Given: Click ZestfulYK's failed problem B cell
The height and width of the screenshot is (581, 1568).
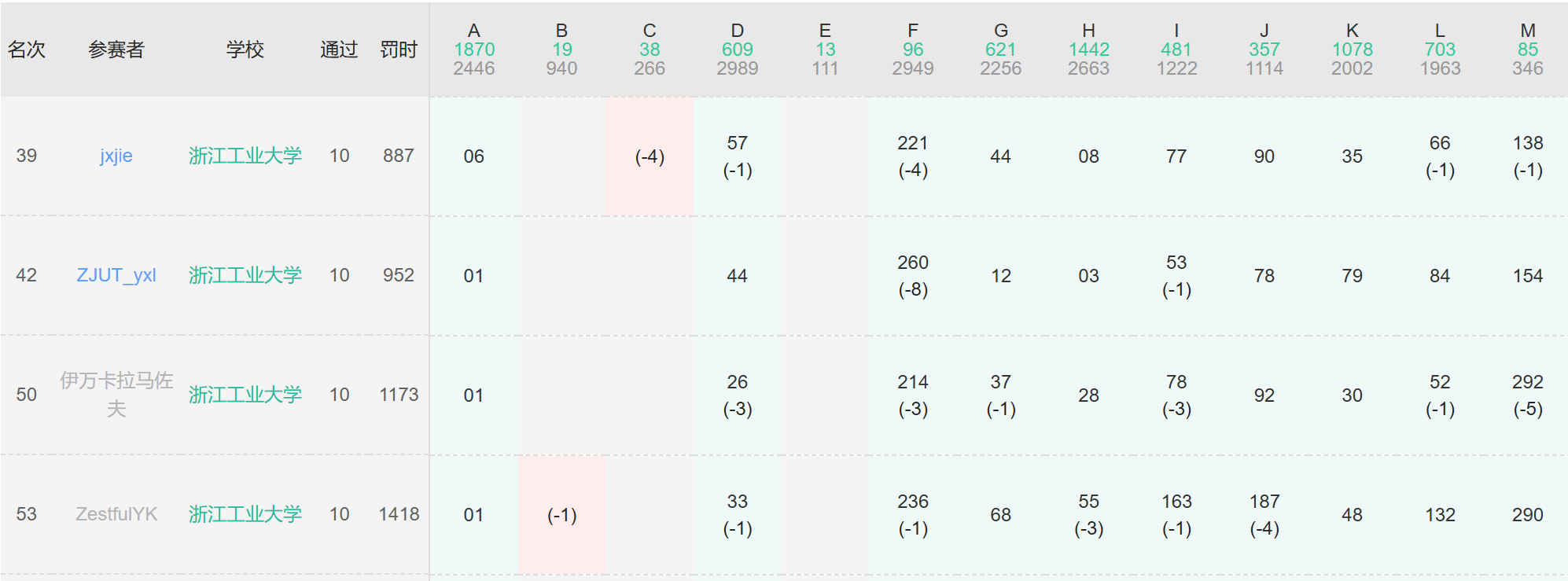Looking at the screenshot, I should pyautogui.click(x=561, y=515).
